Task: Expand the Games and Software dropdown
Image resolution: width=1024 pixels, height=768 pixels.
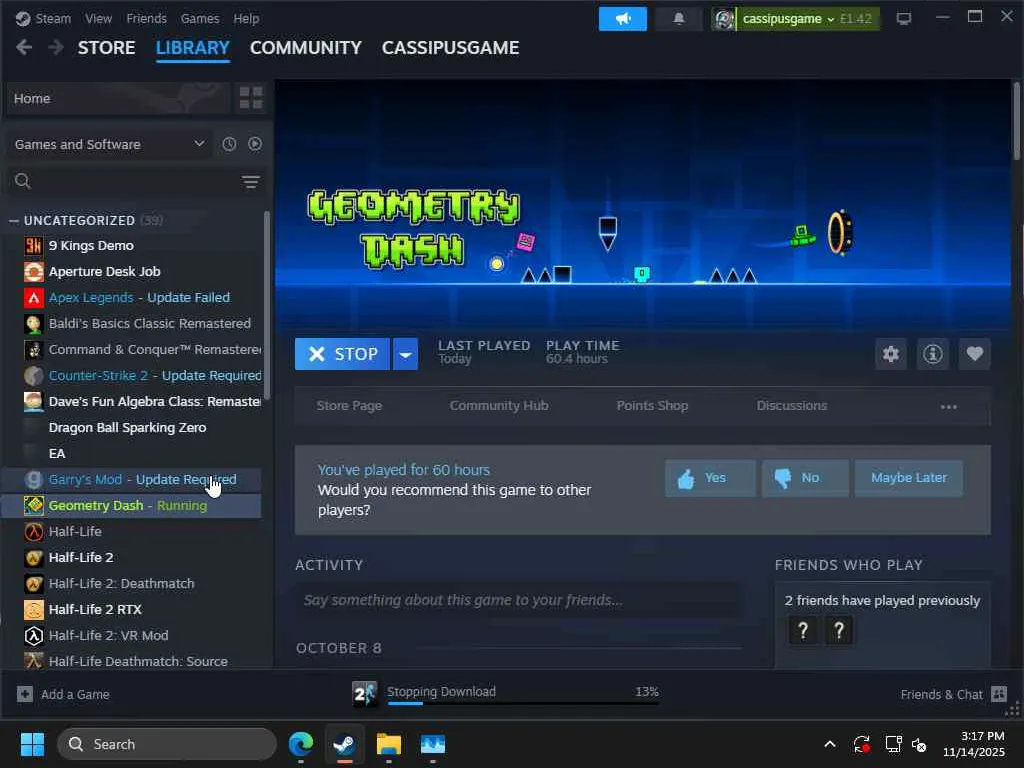Action: point(109,144)
